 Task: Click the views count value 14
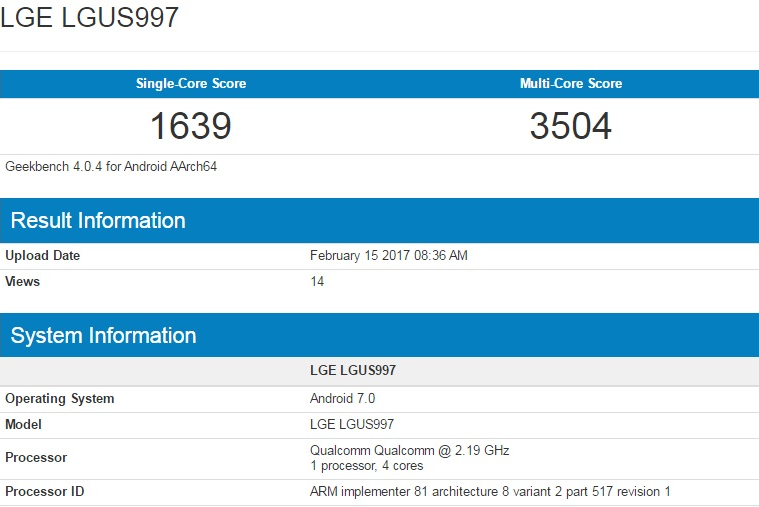click(x=317, y=282)
